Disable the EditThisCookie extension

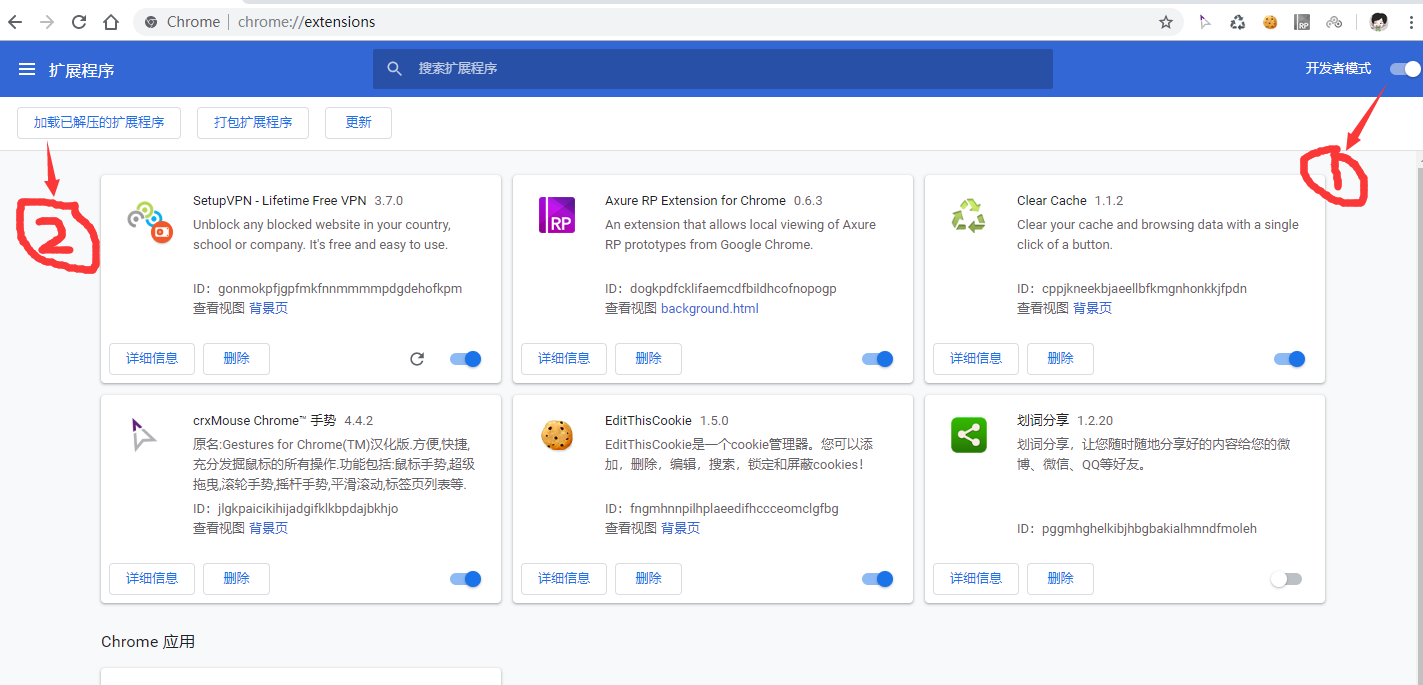tap(878, 579)
